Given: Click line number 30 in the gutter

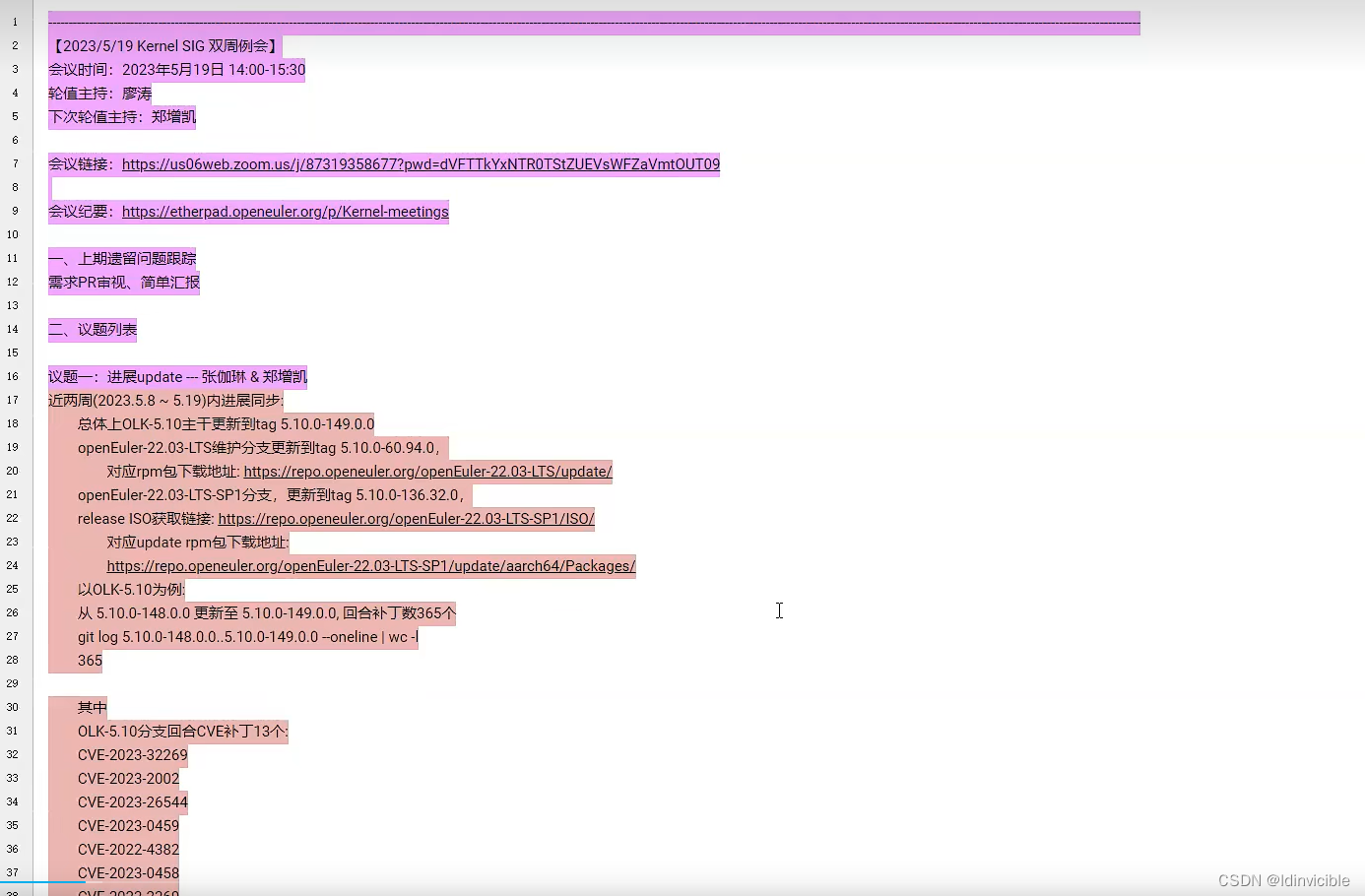Looking at the screenshot, I should pos(13,707).
